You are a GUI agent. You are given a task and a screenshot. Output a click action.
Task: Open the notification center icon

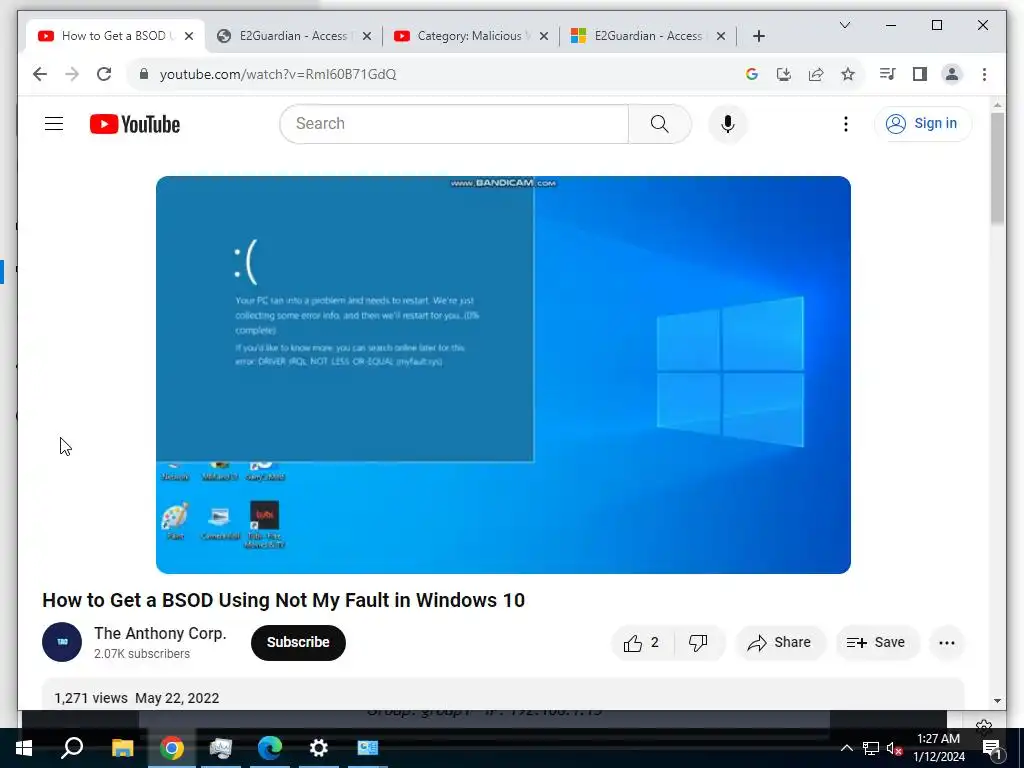[992, 749]
